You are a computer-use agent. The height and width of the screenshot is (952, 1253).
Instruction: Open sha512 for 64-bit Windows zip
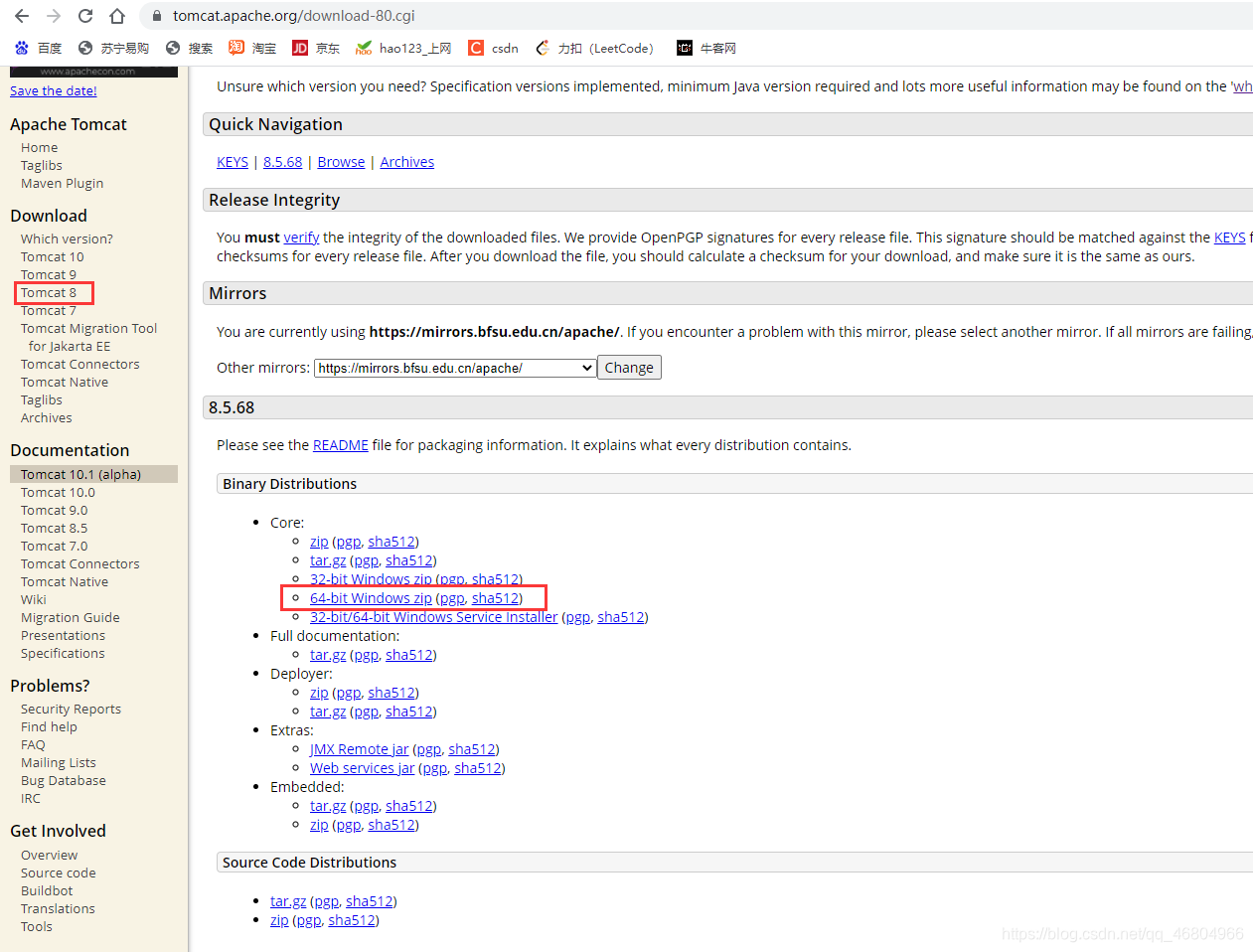point(495,598)
